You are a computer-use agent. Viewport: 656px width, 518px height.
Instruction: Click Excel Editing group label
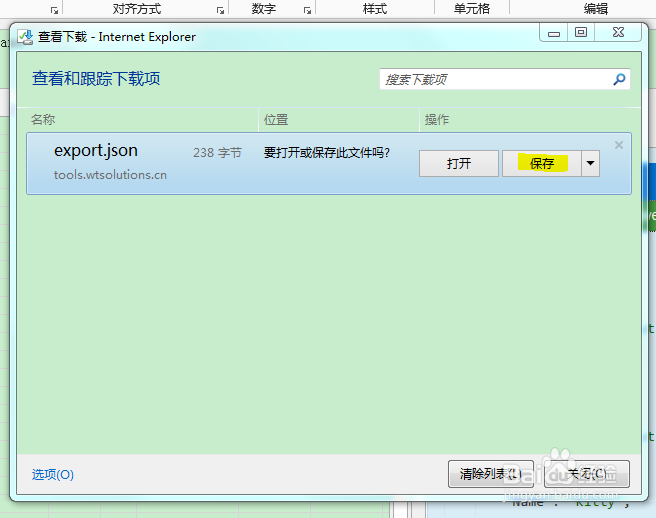point(596,9)
